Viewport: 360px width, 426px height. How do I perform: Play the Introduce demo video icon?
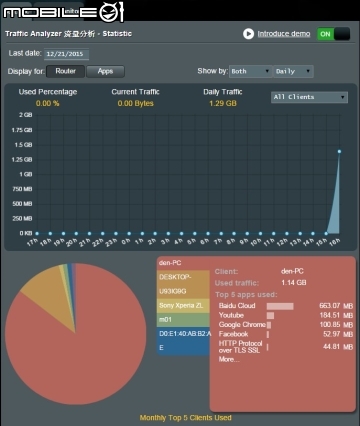(x=248, y=34)
